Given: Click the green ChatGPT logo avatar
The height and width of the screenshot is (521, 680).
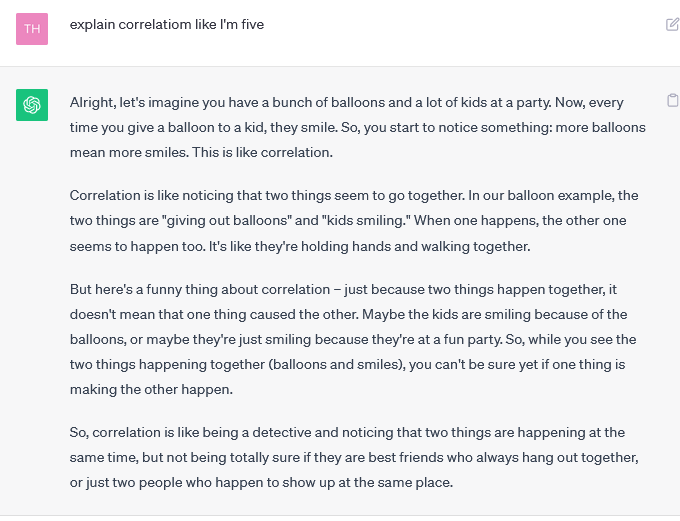Looking at the screenshot, I should (32, 105).
